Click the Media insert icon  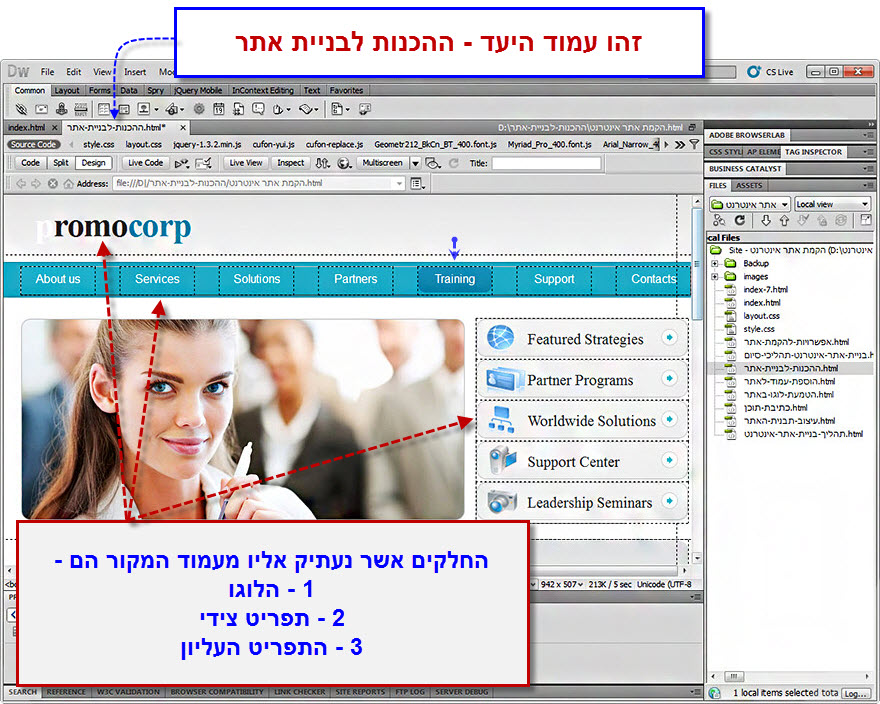click(172, 109)
